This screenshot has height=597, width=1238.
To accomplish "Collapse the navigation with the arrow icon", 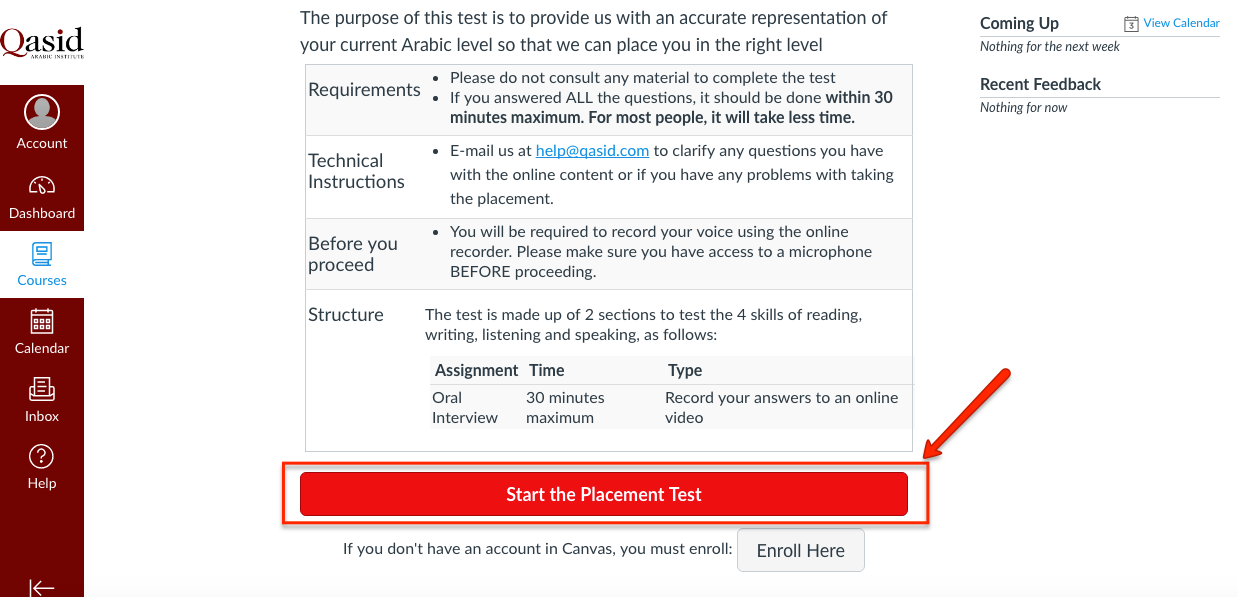I will coord(42,587).
